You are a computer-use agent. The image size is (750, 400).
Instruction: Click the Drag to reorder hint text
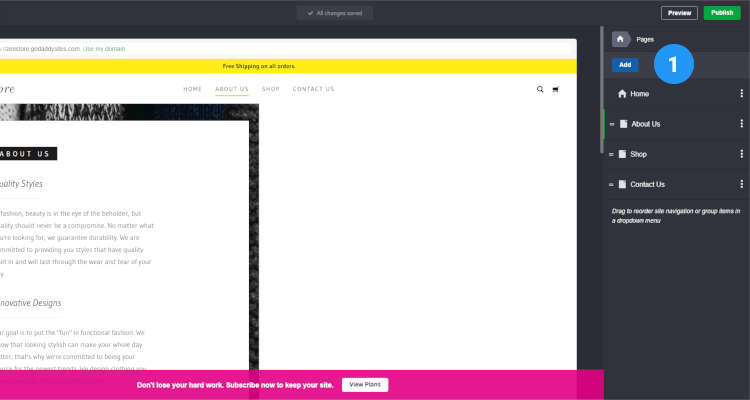pyautogui.click(x=676, y=216)
